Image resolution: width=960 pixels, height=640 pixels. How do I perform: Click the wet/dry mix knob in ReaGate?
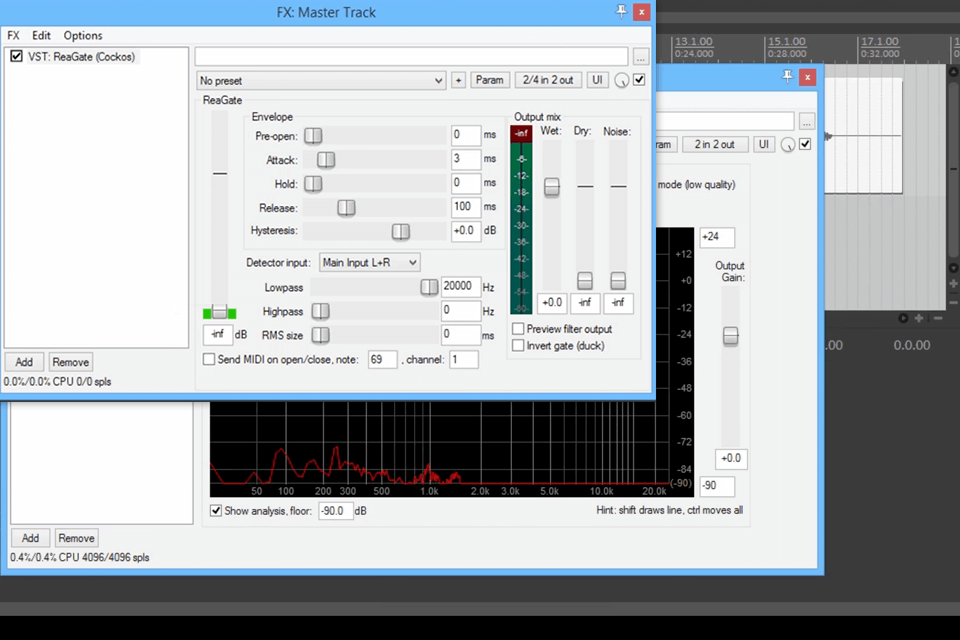[x=621, y=80]
